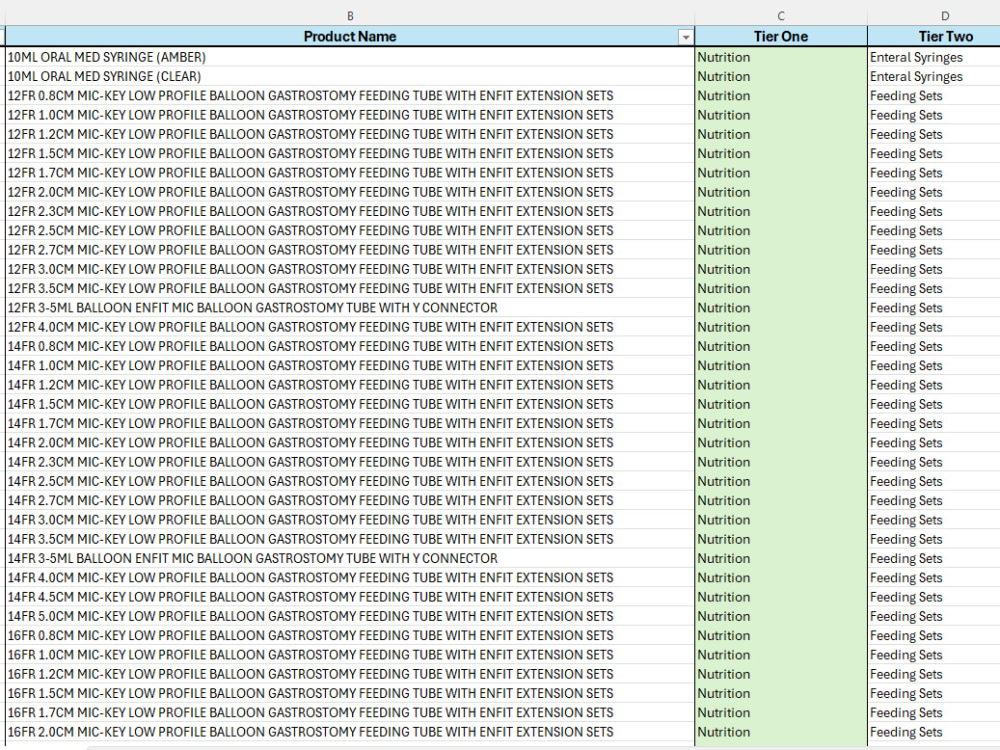Select Feeding Sets cell in 14FR 5.0CM row
Image resolution: width=1000 pixels, height=750 pixels.
coord(934,616)
